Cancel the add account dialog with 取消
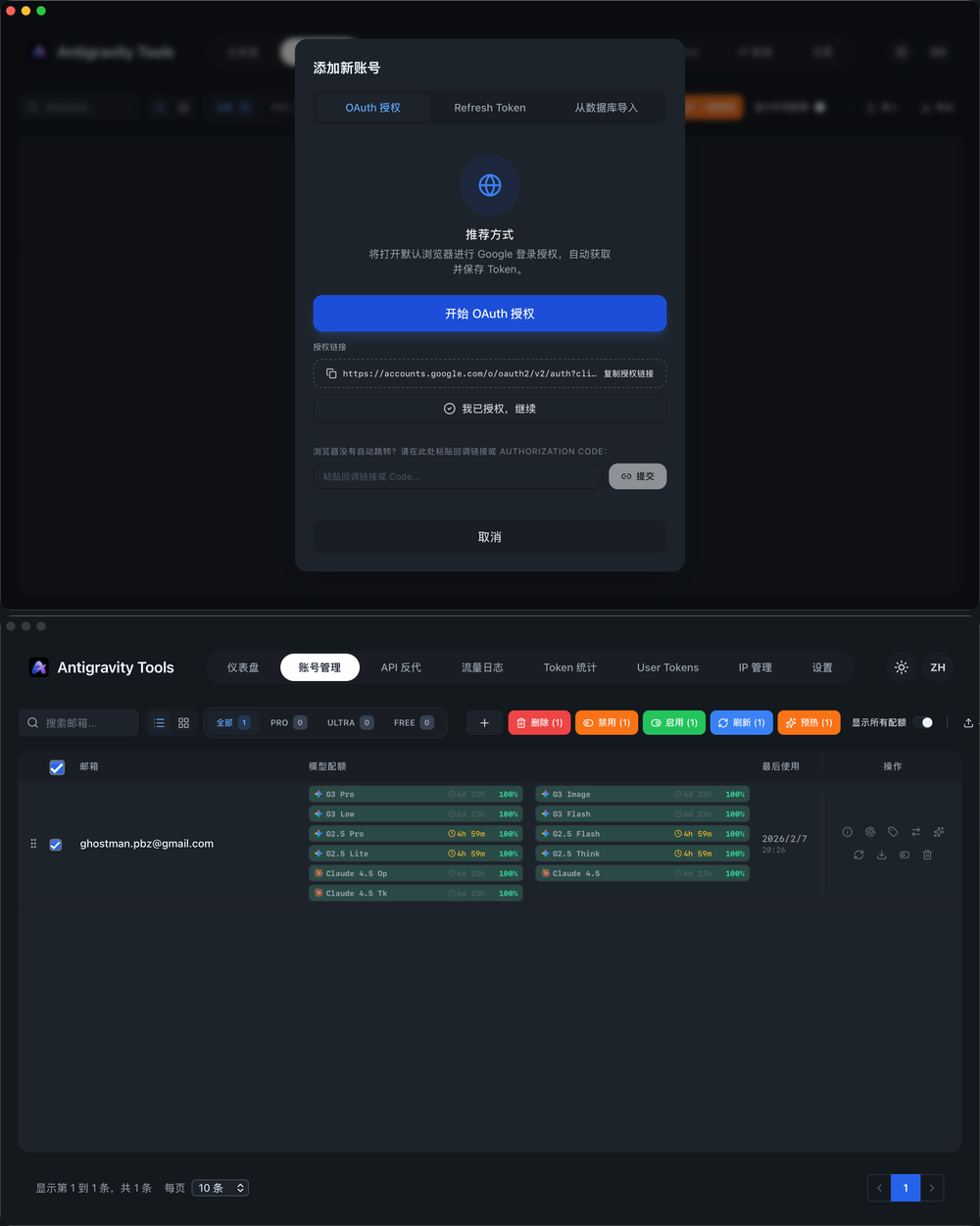Image resolution: width=980 pixels, height=1226 pixels. pyautogui.click(x=489, y=537)
